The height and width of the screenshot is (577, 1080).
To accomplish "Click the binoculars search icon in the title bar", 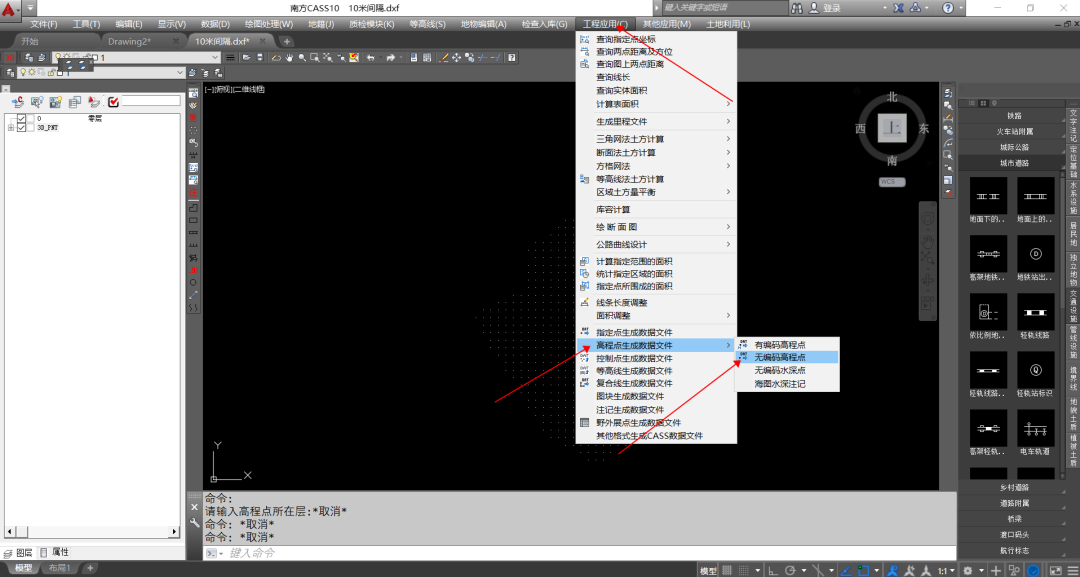I will 797,8.
